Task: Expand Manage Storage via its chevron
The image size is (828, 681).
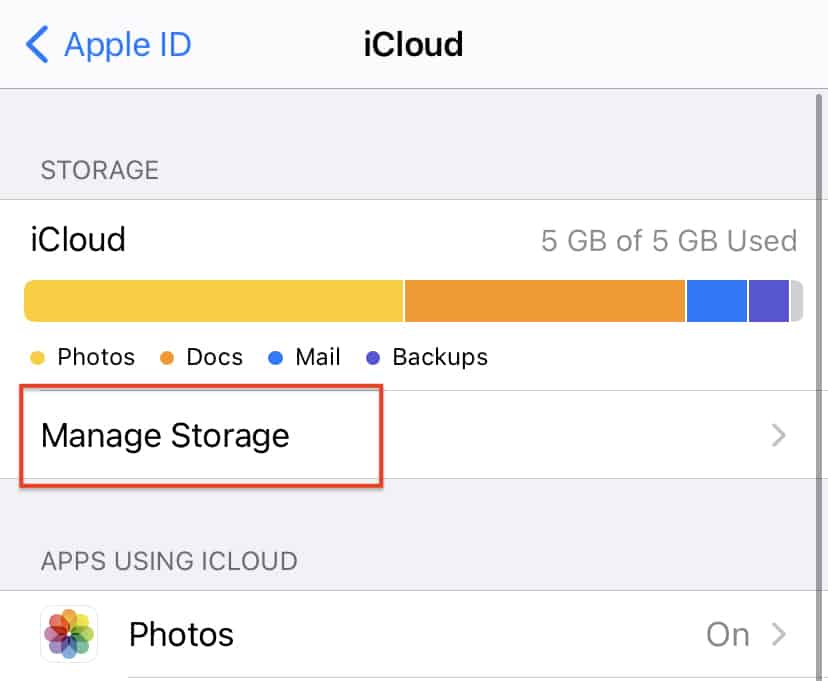Action: click(778, 436)
